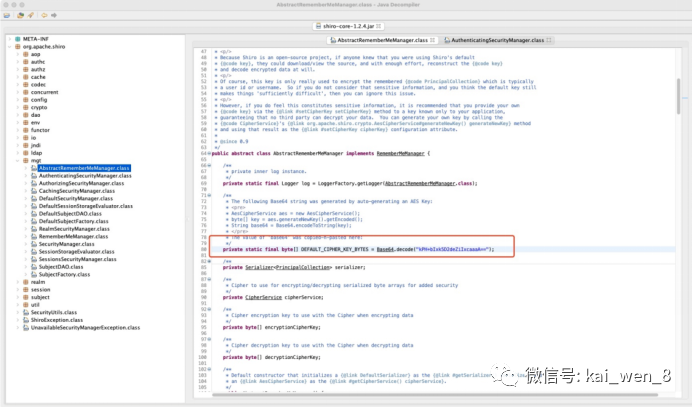Open AuthenticatingSecurityManager.class in the tree
693x407 pixels.
85,175
